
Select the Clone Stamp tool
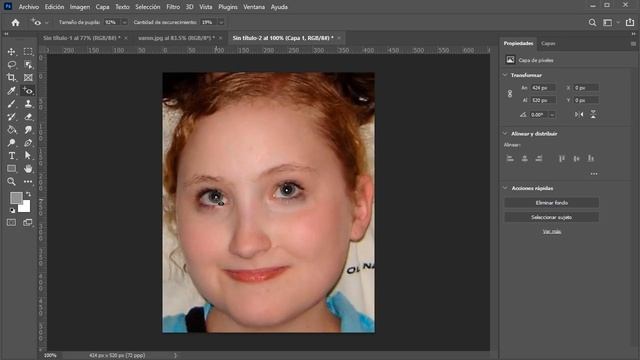28,104
